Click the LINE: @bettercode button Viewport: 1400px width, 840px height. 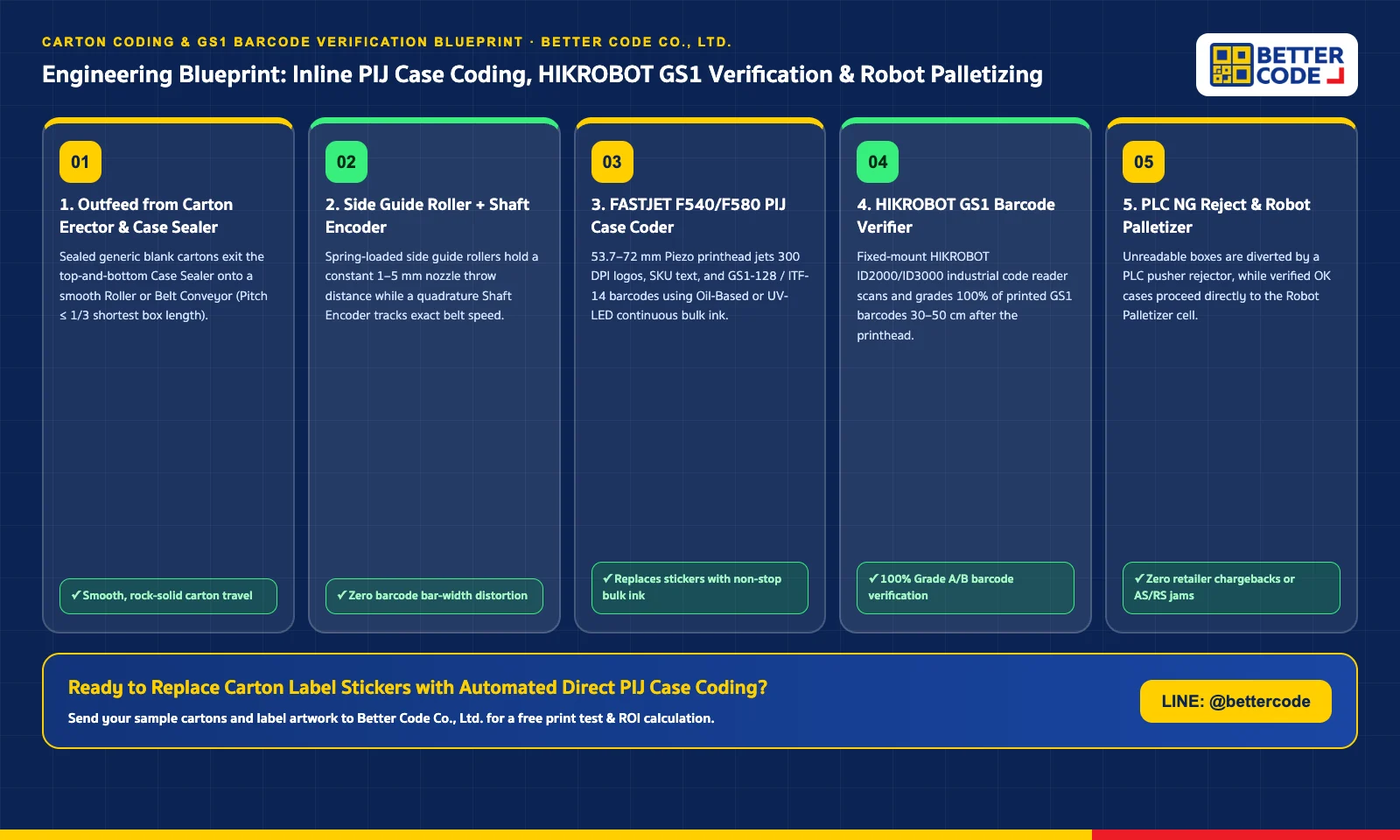(1235, 701)
